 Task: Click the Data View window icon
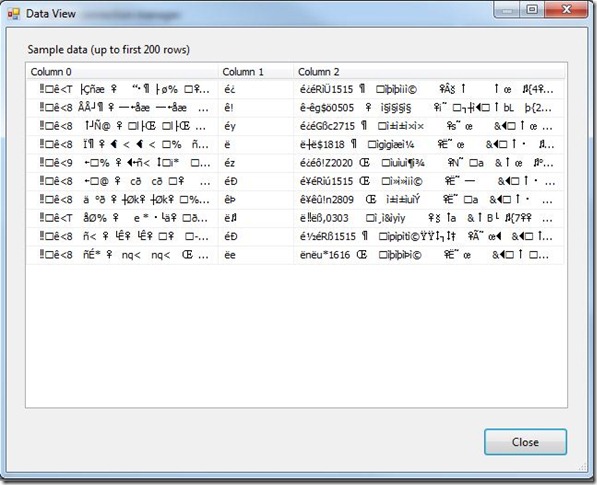14,14
